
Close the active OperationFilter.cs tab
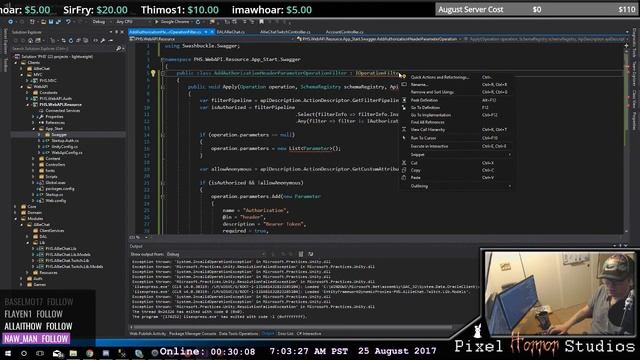coord(212,32)
